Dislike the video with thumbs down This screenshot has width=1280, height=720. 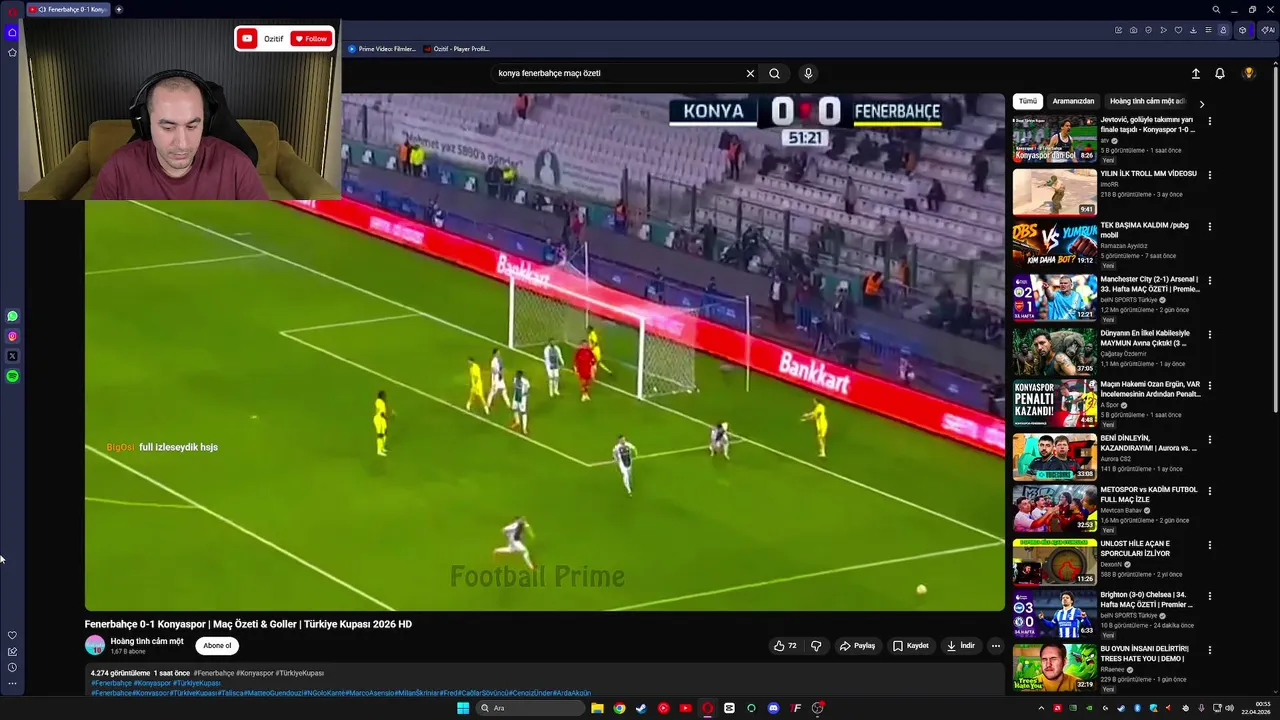pyautogui.click(x=816, y=646)
